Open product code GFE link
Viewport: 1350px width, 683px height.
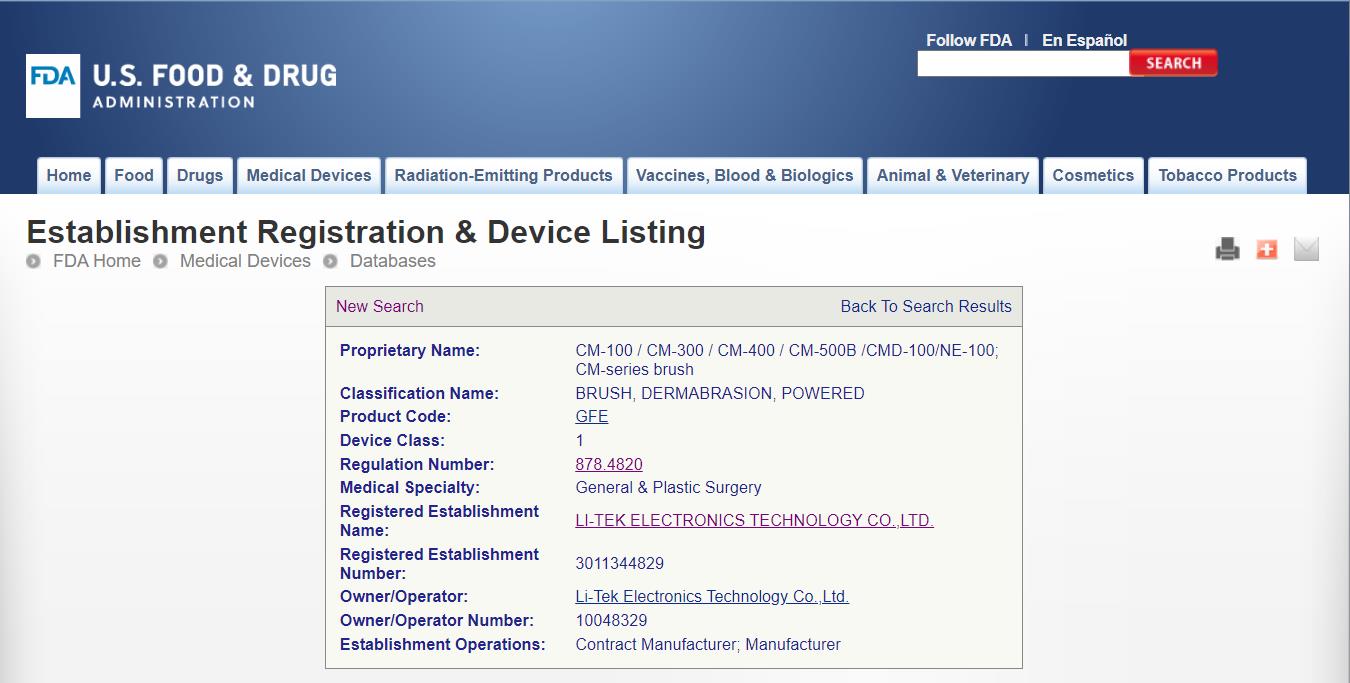point(591,417)
